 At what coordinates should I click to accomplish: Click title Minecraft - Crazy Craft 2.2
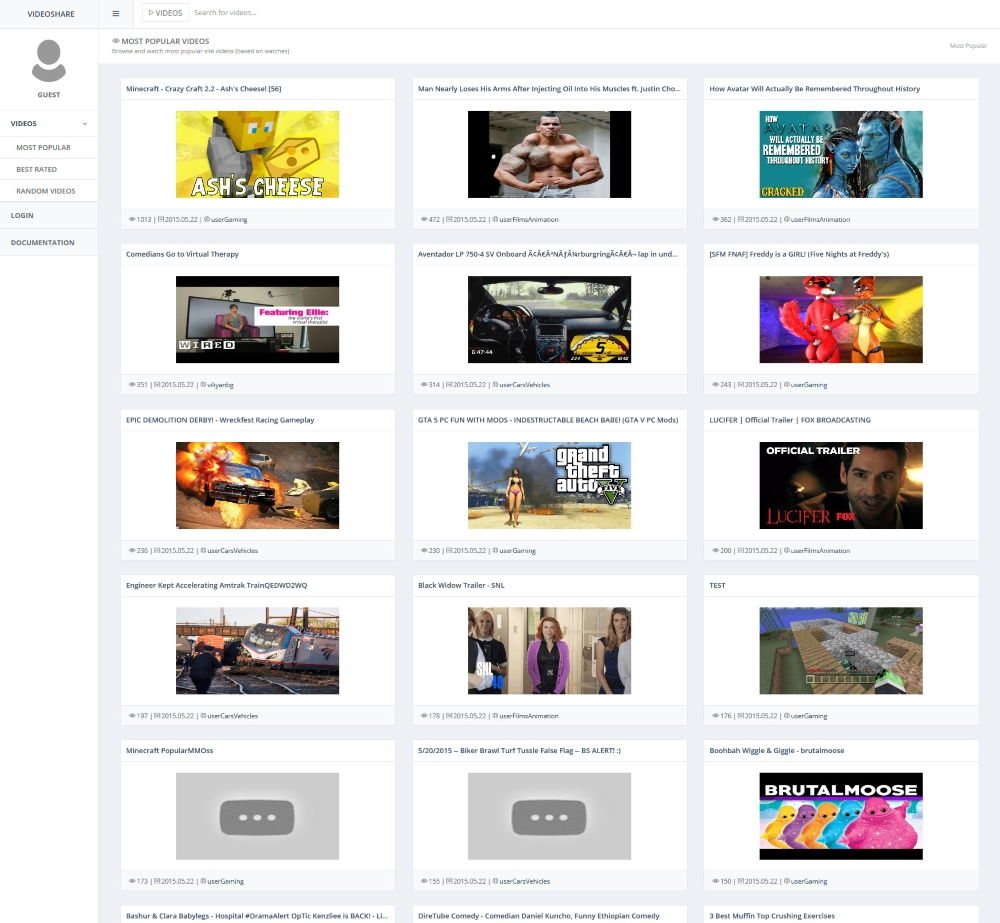click(203, 89)
